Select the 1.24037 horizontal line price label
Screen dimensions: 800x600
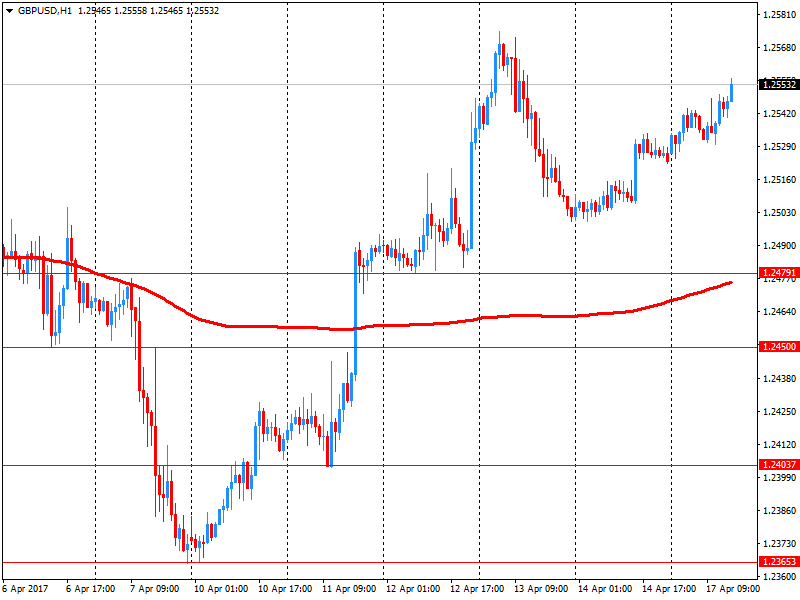pos(779,465)
